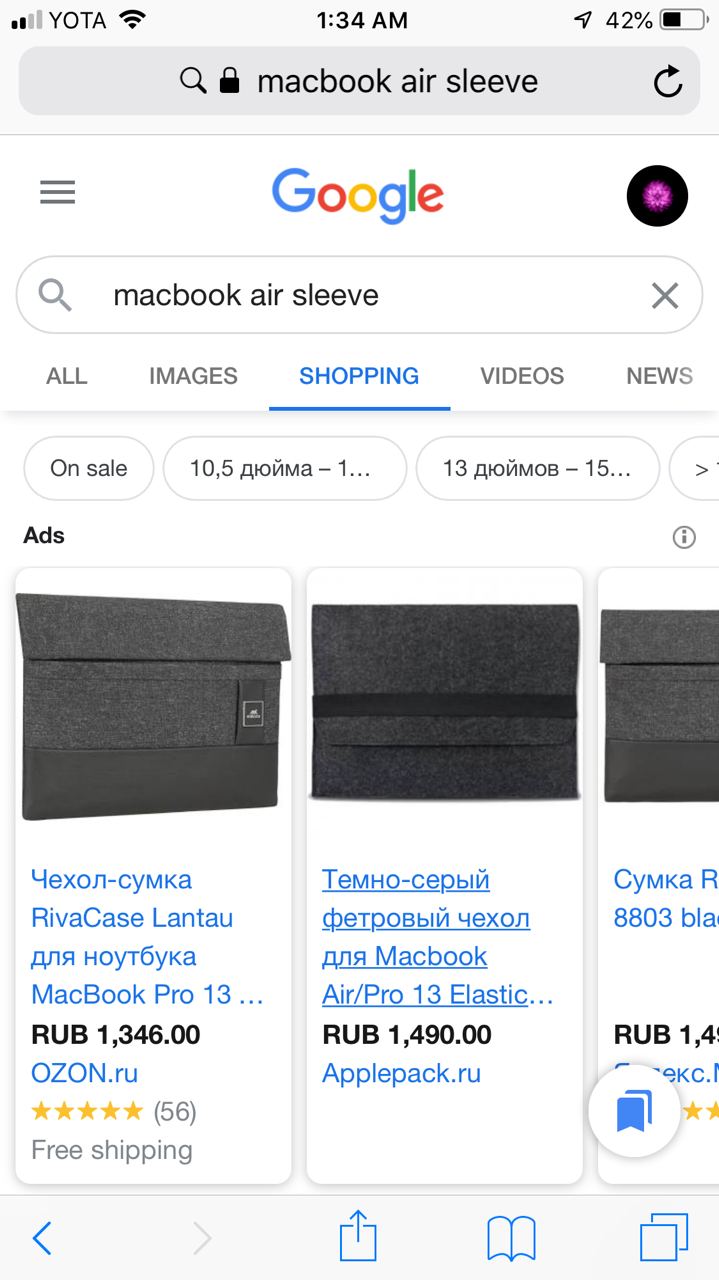This screenshot has height=1280, width=719.
Task: Tap the Free shipping label
Action: [112, 1150]
